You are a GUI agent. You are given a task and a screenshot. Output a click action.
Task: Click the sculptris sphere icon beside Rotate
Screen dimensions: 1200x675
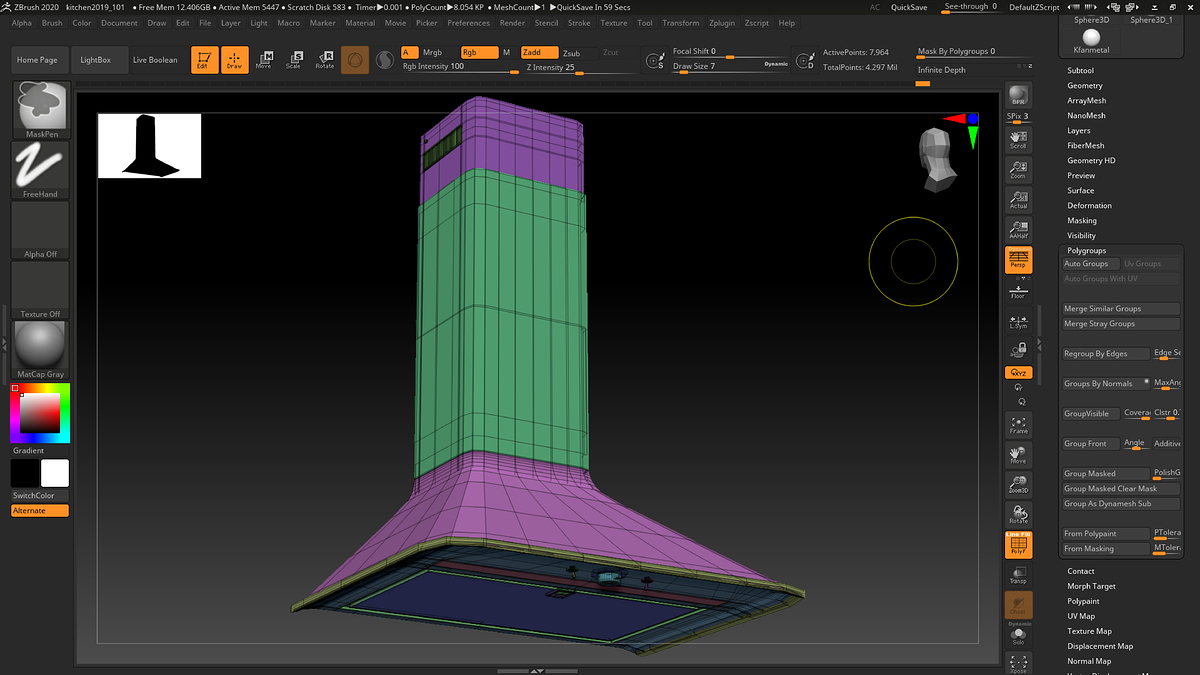[355, 60]
